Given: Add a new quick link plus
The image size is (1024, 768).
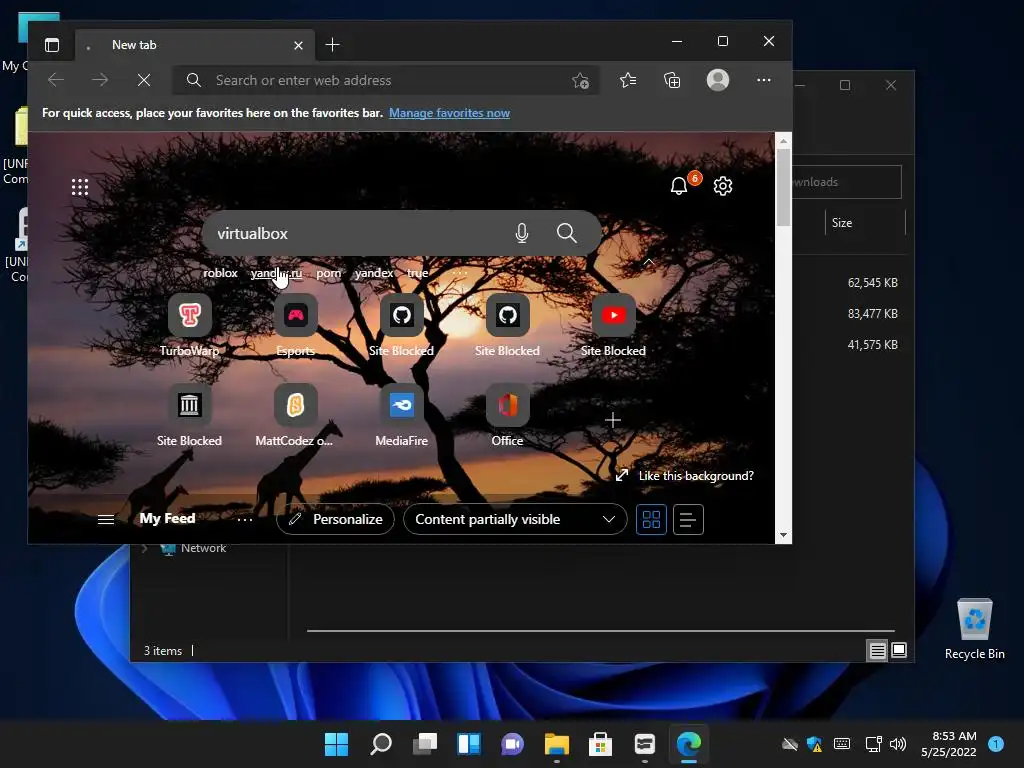Looking at the screenshot, I should click(x=613, y=421).
